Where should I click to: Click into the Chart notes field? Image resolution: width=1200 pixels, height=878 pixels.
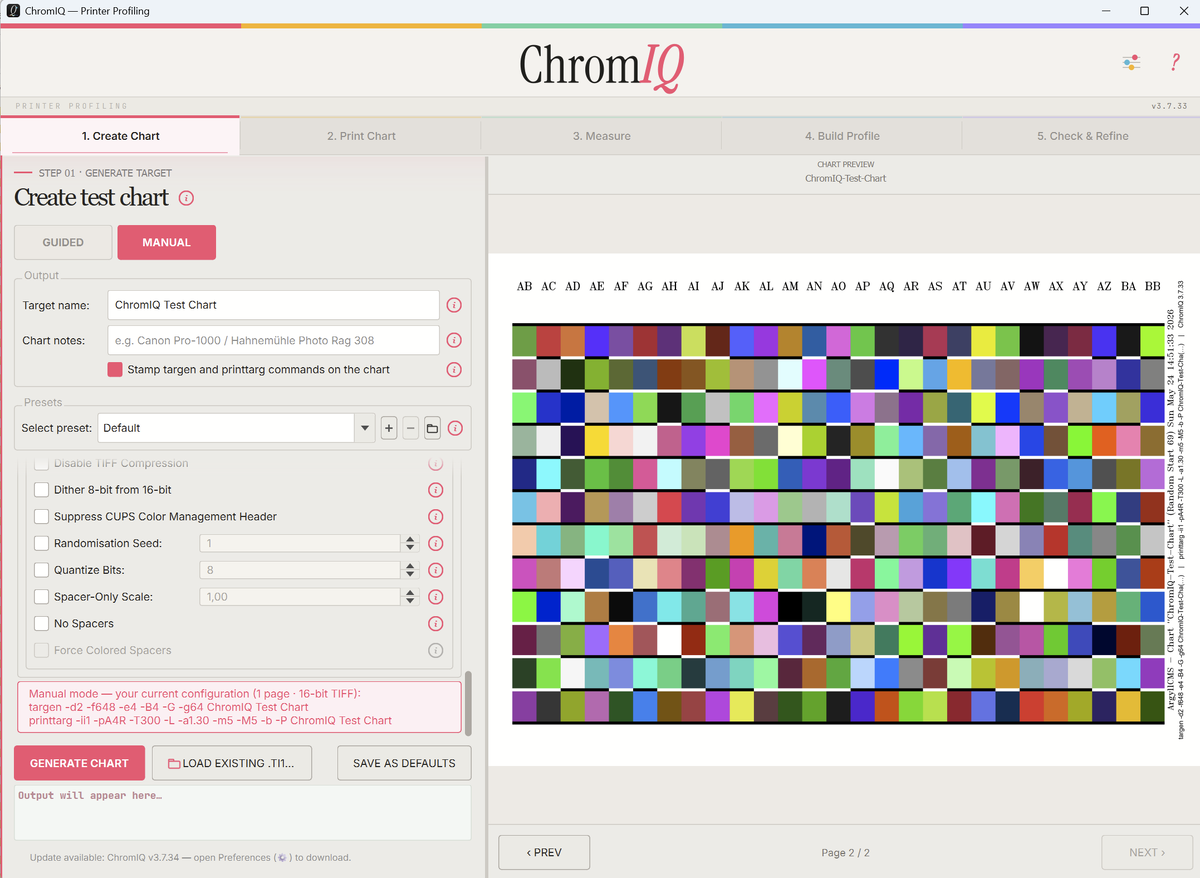click(273, 340)
